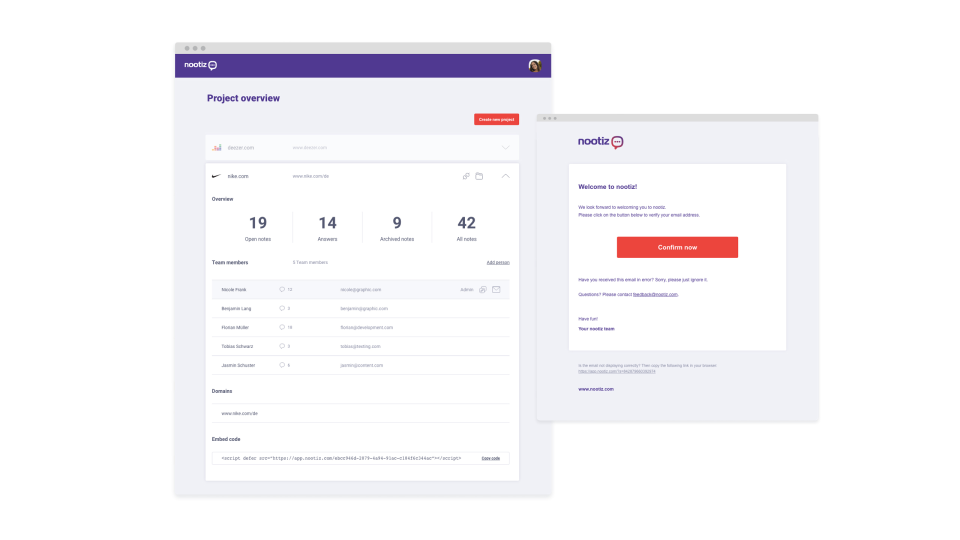Click the www.nike.com/de URL beside nike.com
960x540 pixels.
[x=310, y=176]
